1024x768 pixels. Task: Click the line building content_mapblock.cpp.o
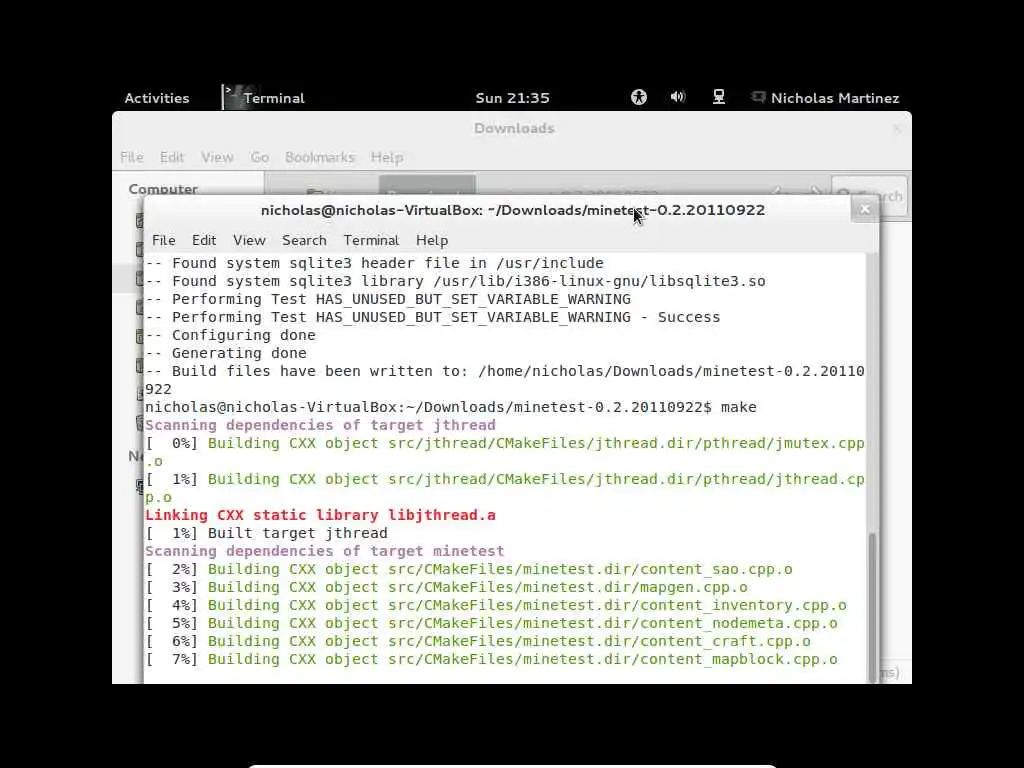(491, 660)
